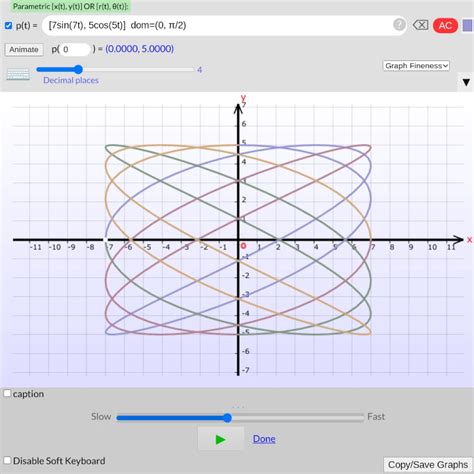This screenshot has height=474, width=474.
Task: Open the soft keyboard icon
Action: [x=18, y=74]
